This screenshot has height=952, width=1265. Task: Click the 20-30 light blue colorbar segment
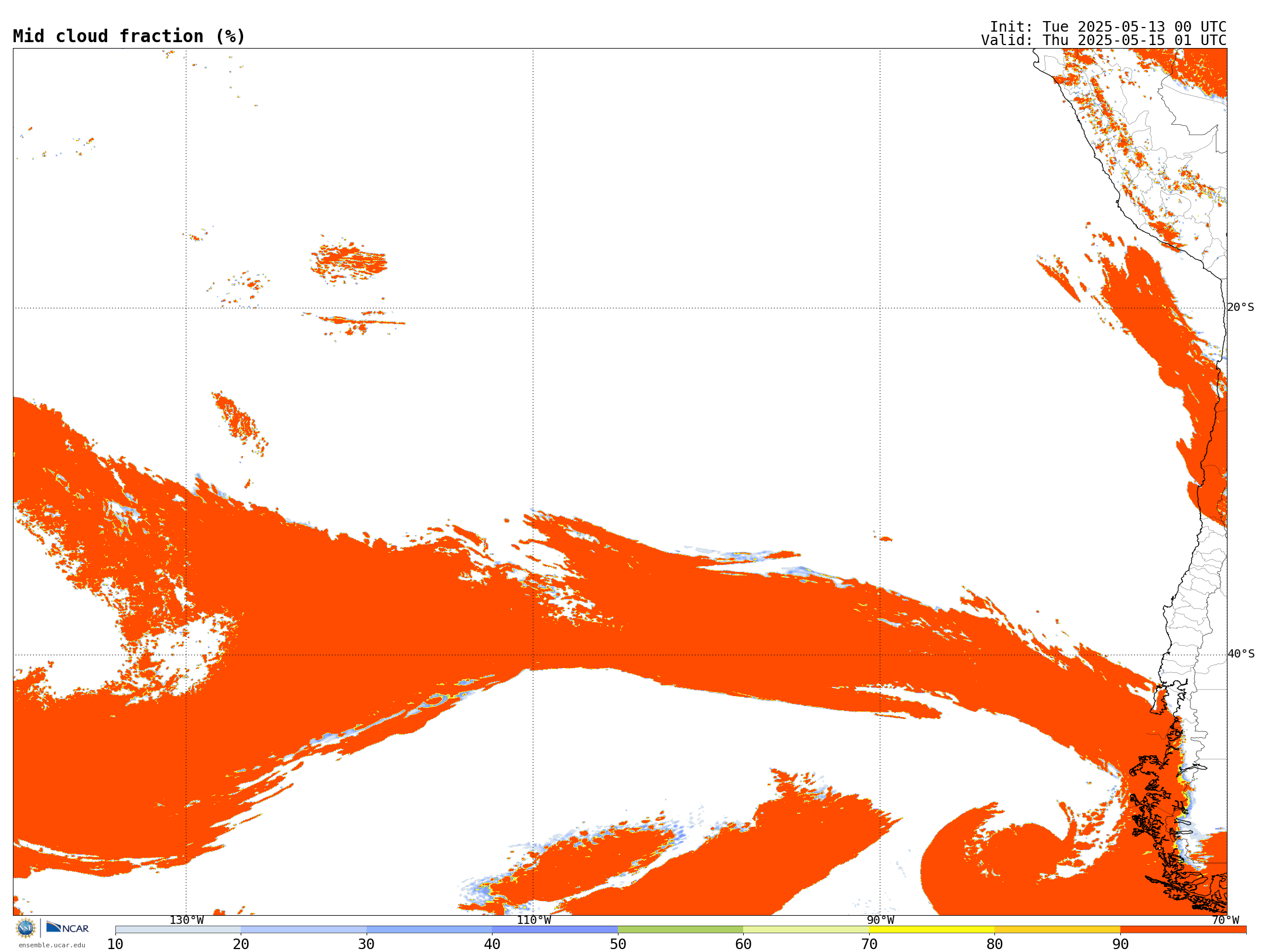[x=303, y=930]
